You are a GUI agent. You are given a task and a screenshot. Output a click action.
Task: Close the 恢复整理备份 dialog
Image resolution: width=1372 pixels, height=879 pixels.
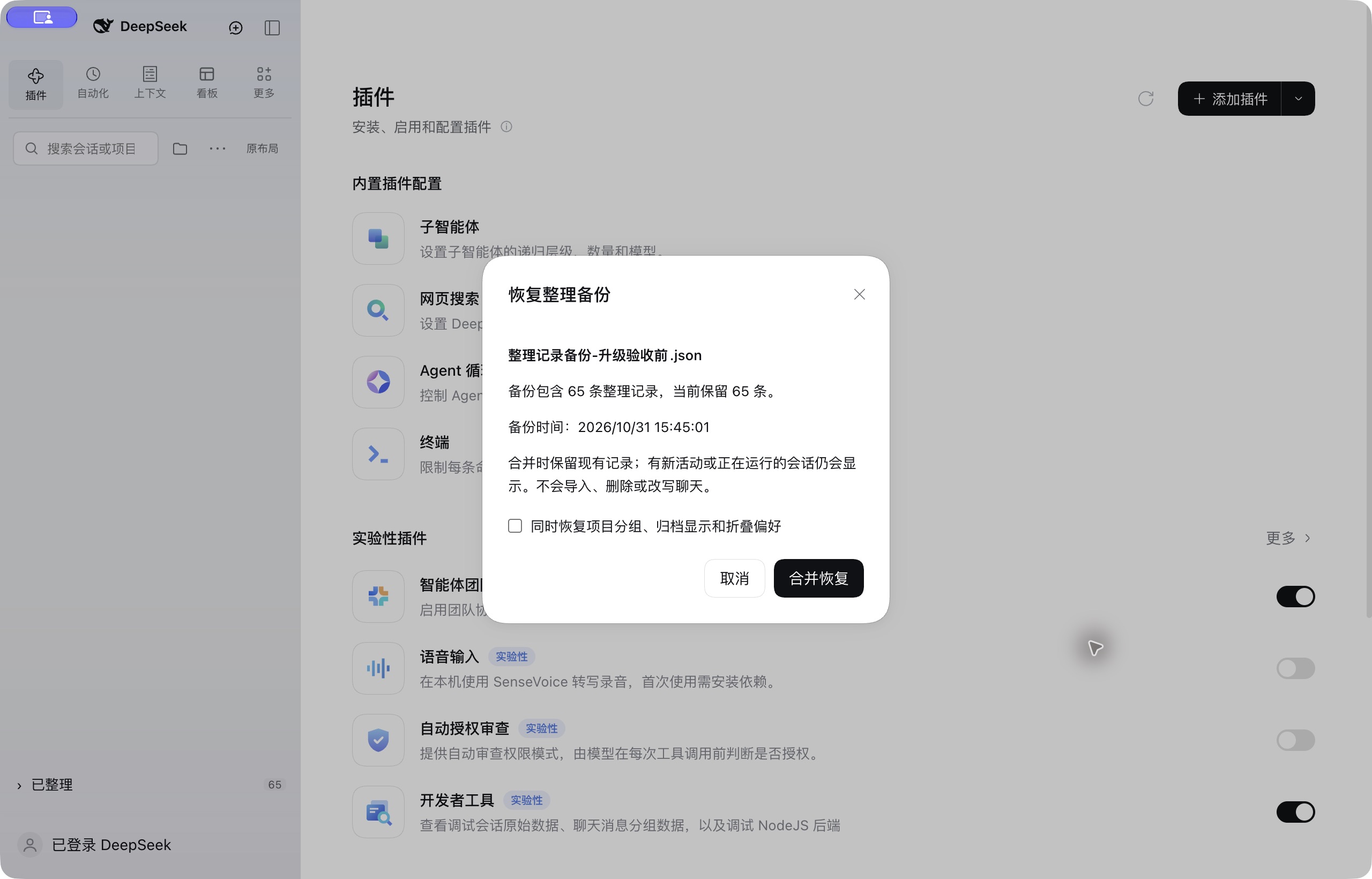point(860,295)
